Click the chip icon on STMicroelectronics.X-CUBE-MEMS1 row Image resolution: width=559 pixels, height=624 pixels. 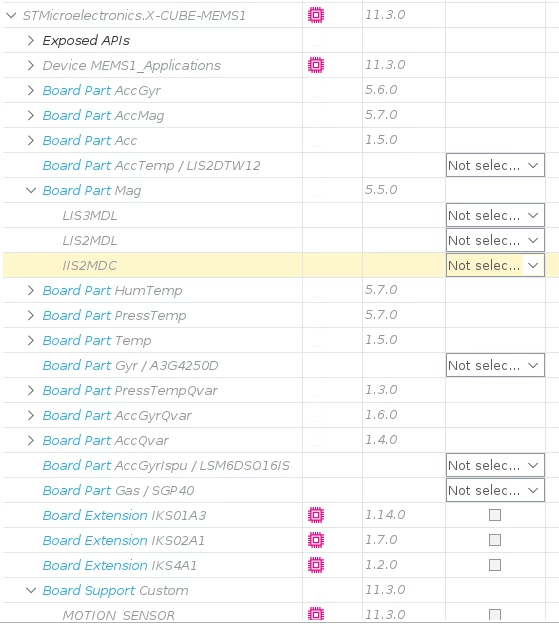pyautogui.click(x=316, y=15)
